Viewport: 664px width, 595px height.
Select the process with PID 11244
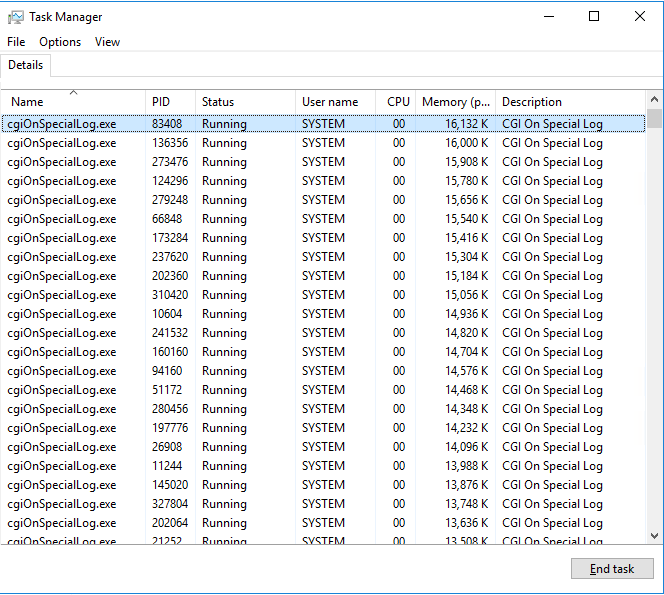click(x=323, y=466)
